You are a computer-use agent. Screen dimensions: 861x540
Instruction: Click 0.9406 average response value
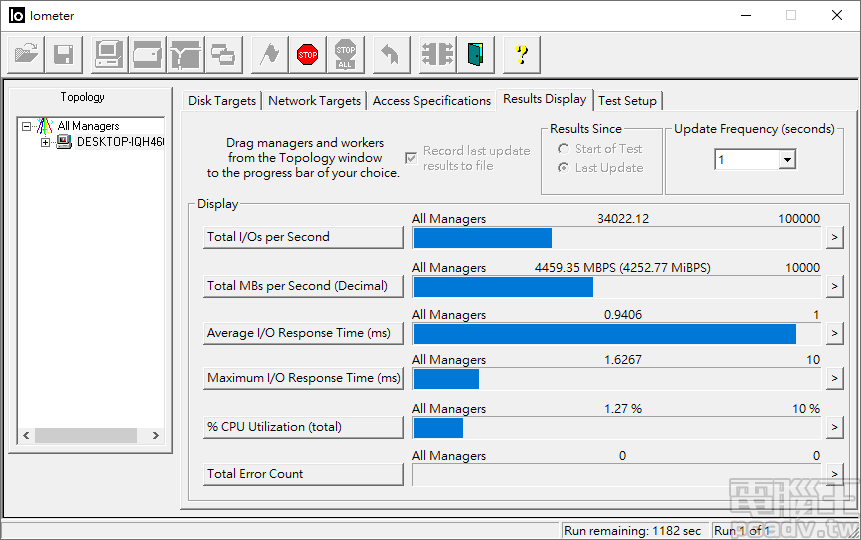(x=623, y=315)
